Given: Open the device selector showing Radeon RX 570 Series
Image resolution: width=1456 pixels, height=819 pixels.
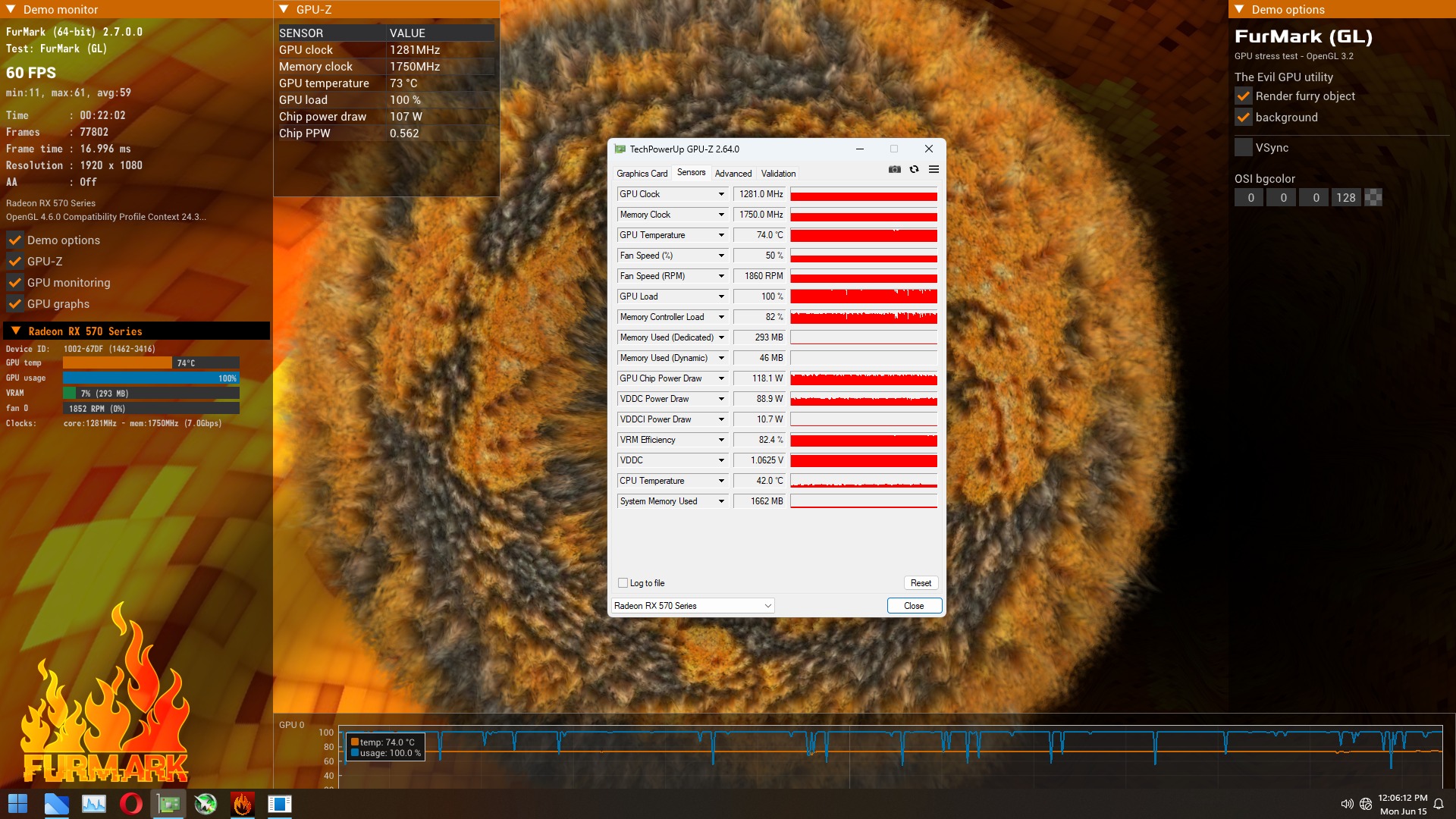Looking at the screenshot, I should 692,606.
